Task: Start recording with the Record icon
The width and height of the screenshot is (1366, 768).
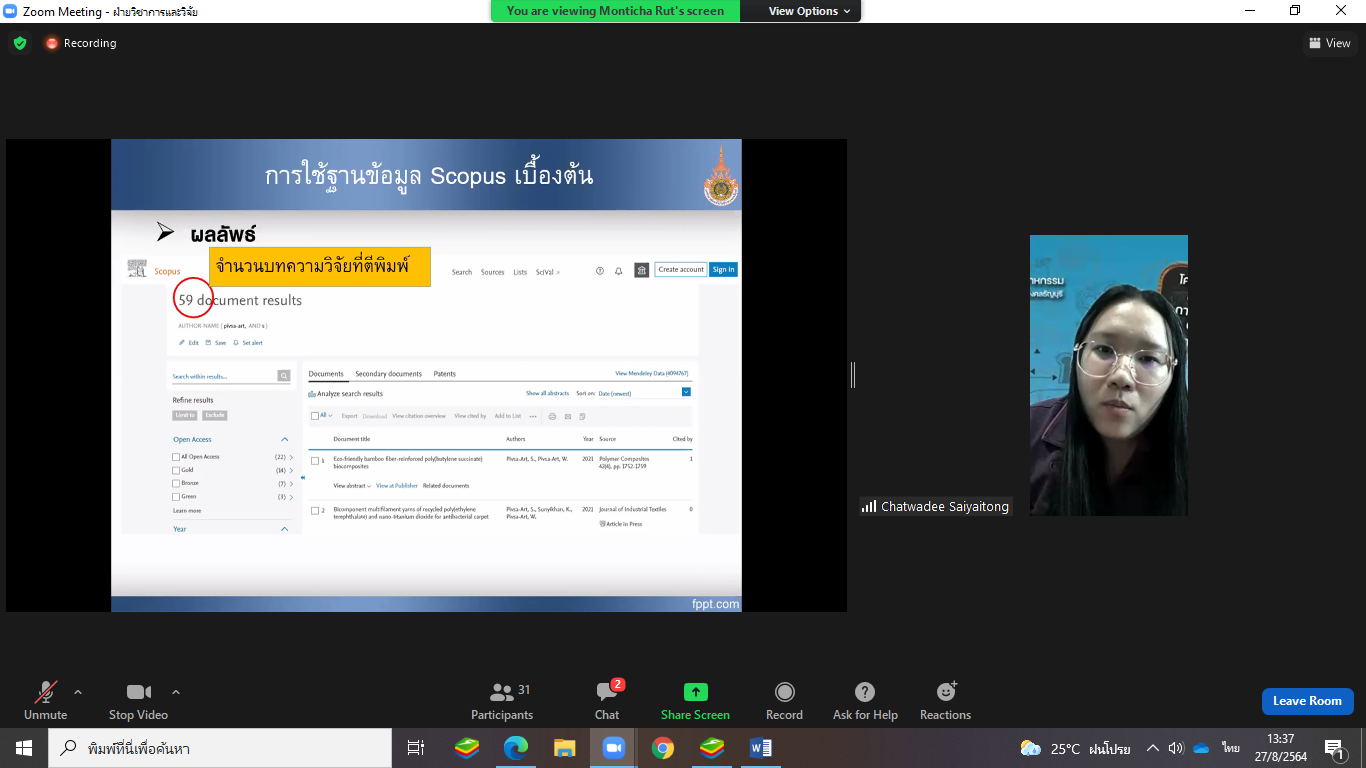Action: tap(785, 692)
